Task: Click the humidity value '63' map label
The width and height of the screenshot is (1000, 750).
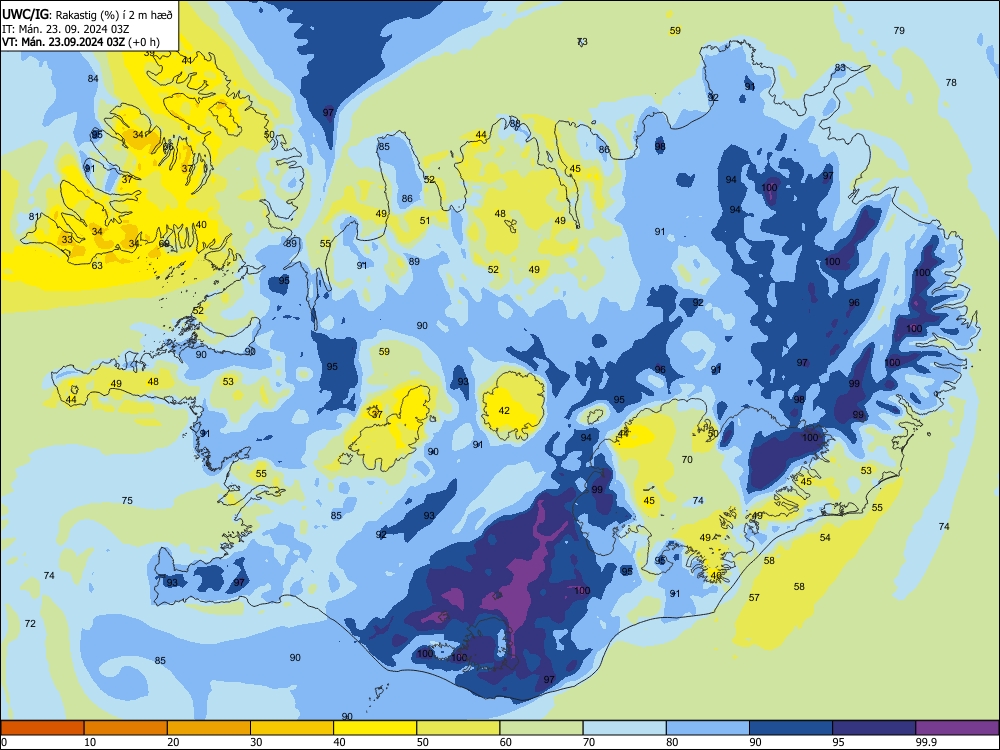Action: click(x=97, y=266)
